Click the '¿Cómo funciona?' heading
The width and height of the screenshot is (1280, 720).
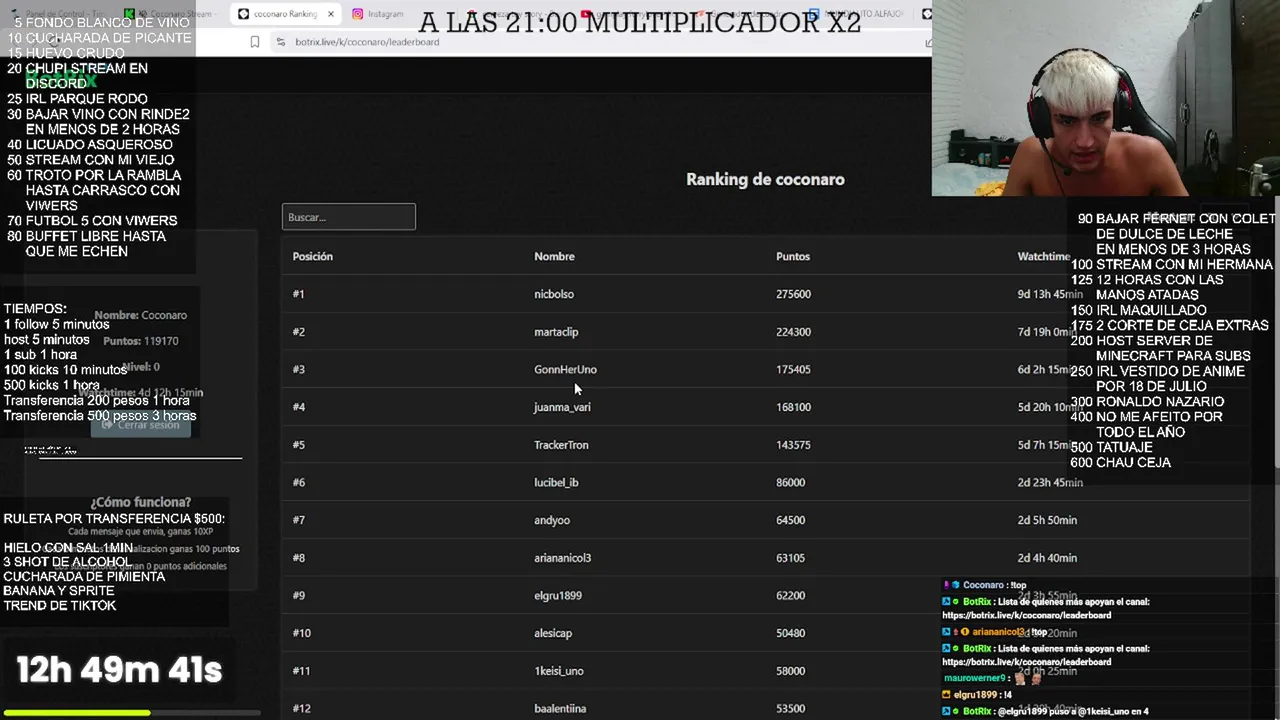140,502
